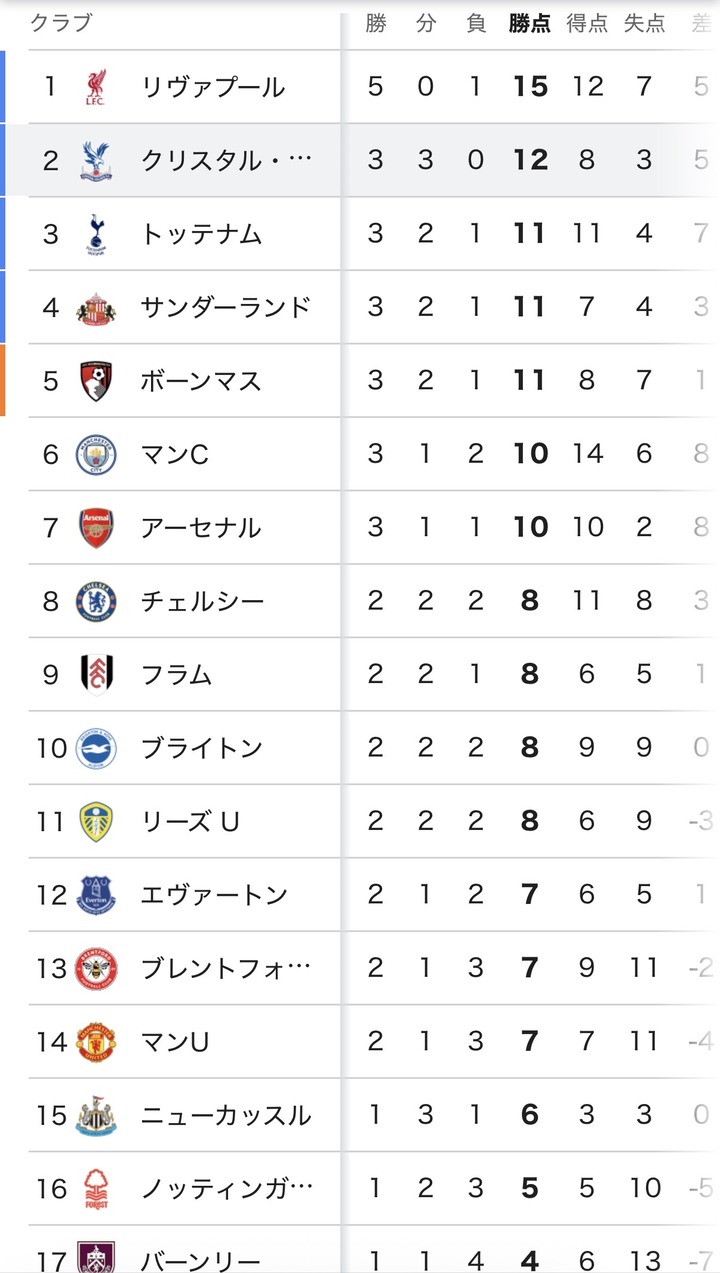Select the 勝点 column header
Viewport: 720px width, 1273px height.
point(529,24)
